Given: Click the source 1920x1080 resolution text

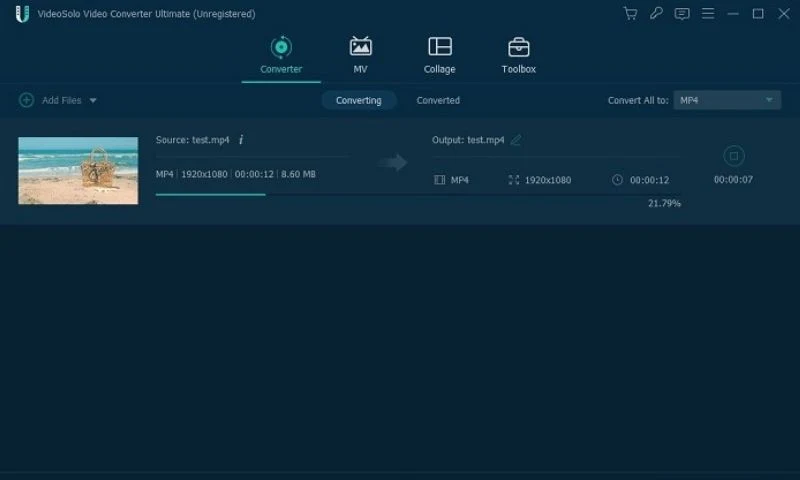Looking at the screenshot, I should [x=204, y=174].
